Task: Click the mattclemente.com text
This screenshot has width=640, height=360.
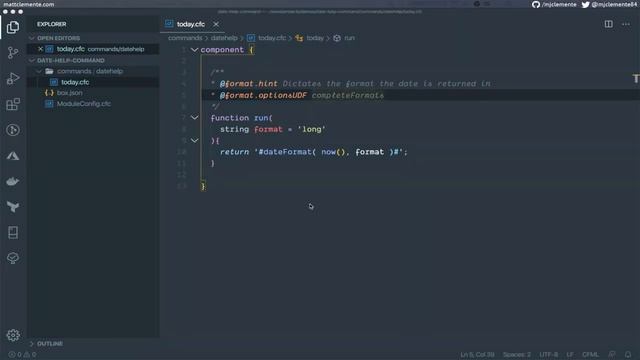Action: (29, 4)
